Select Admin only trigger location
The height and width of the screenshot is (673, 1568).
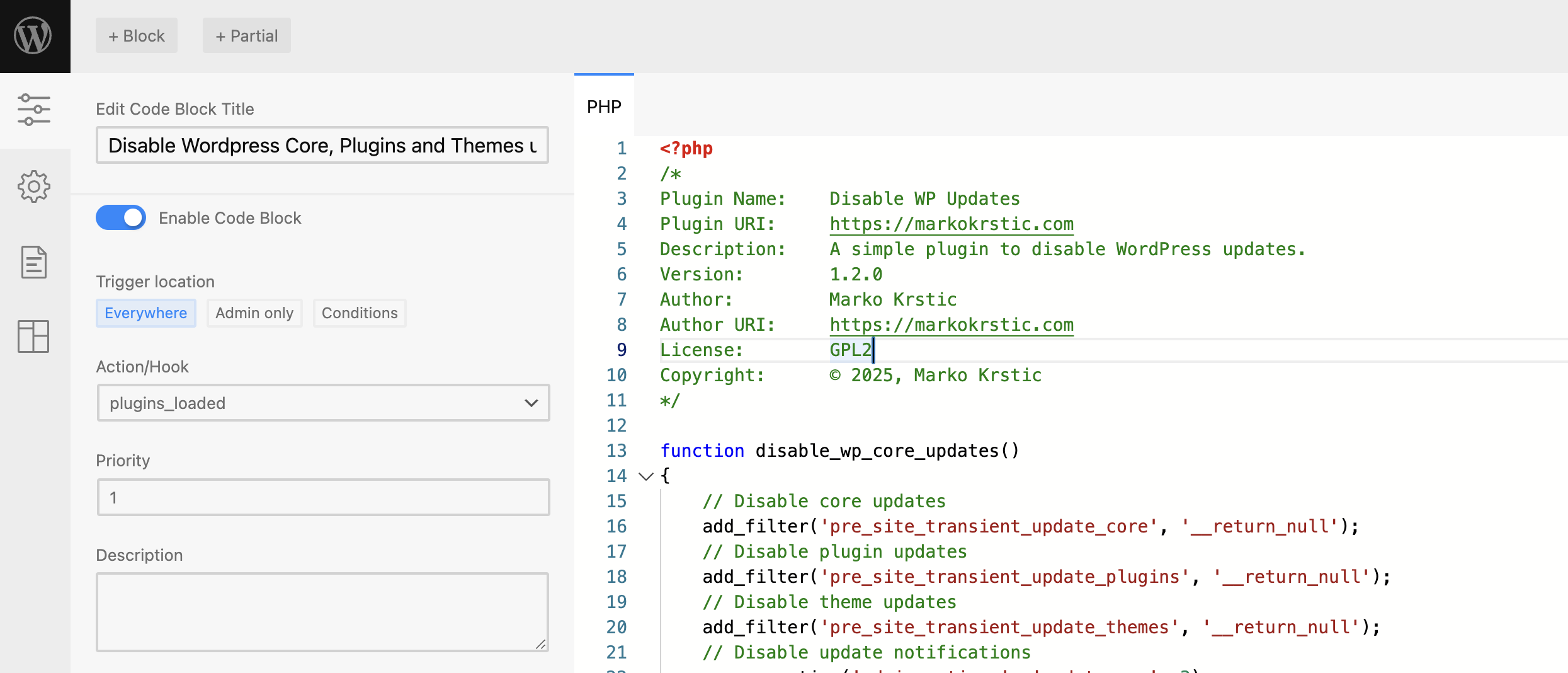(x=254, y=313)
